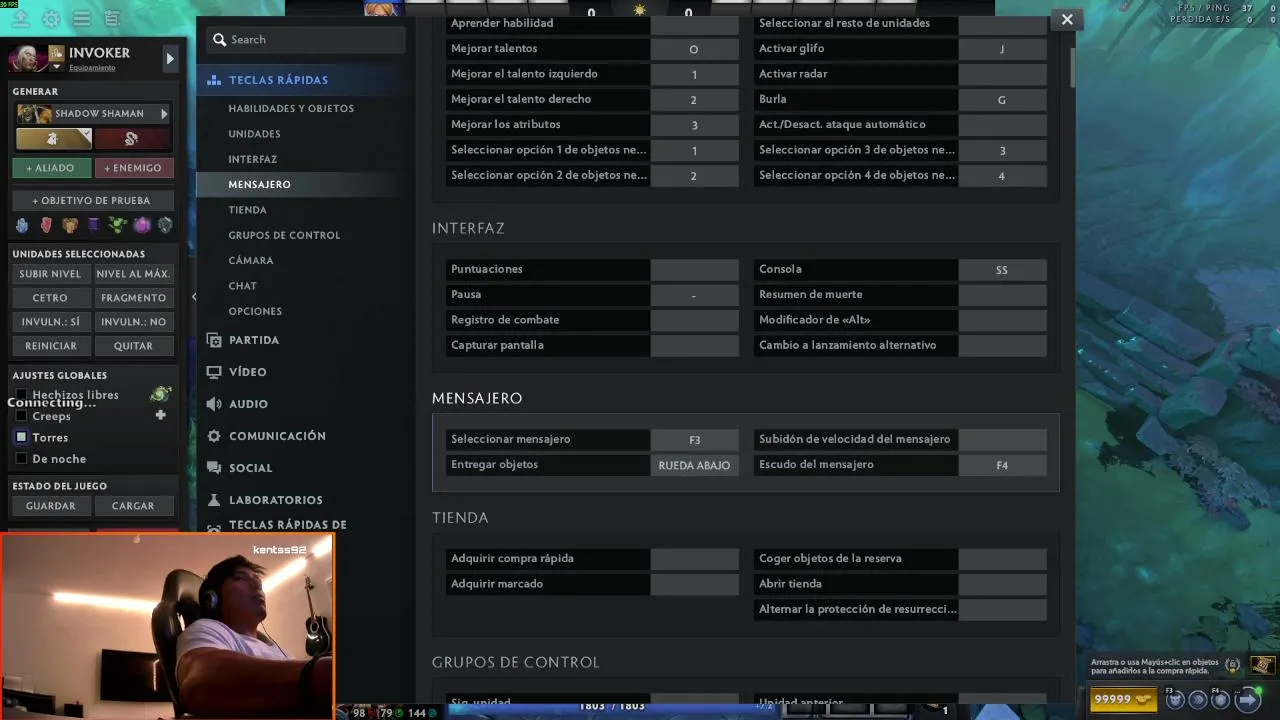Click + OBJETIVO DE PRUEBA button
Image resolution: width=1280 pixels, height=720 pixels.
91,200
